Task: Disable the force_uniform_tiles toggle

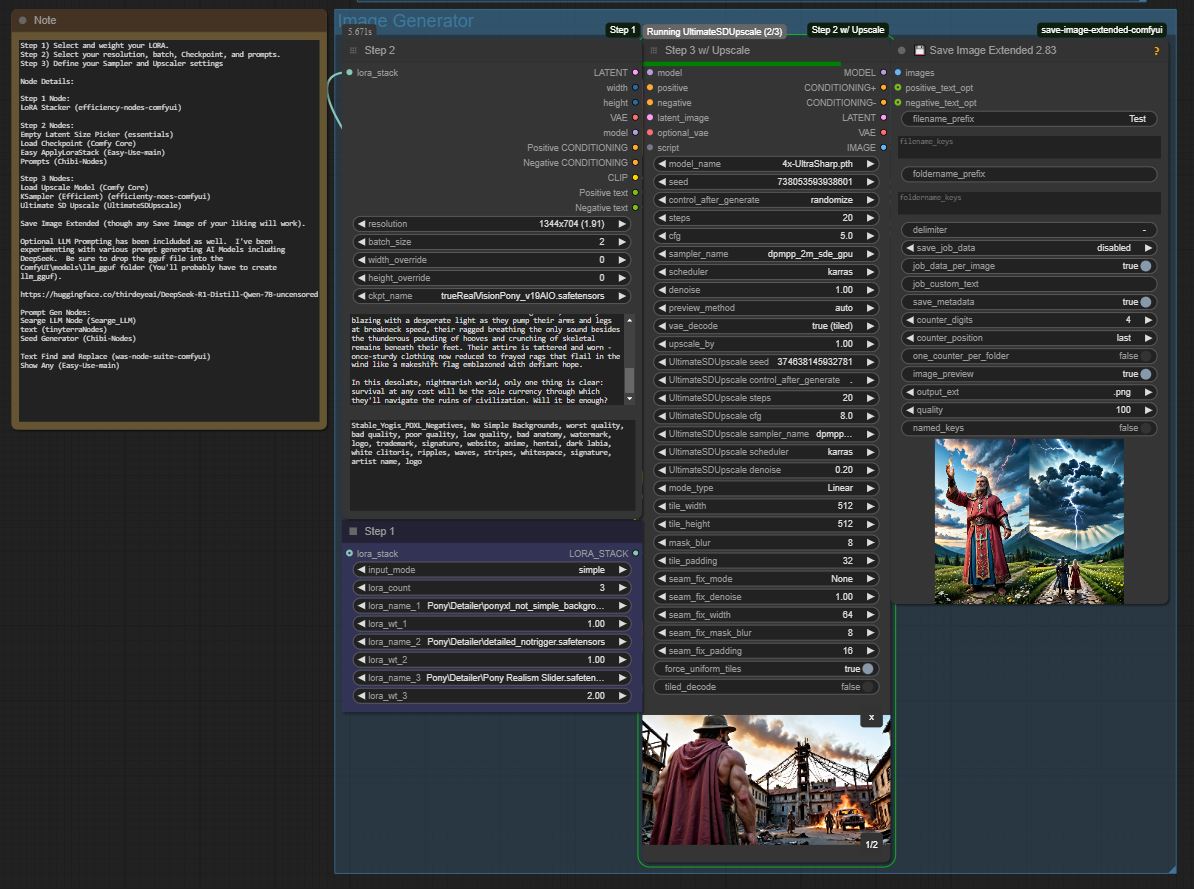Action: click(867, 669)
